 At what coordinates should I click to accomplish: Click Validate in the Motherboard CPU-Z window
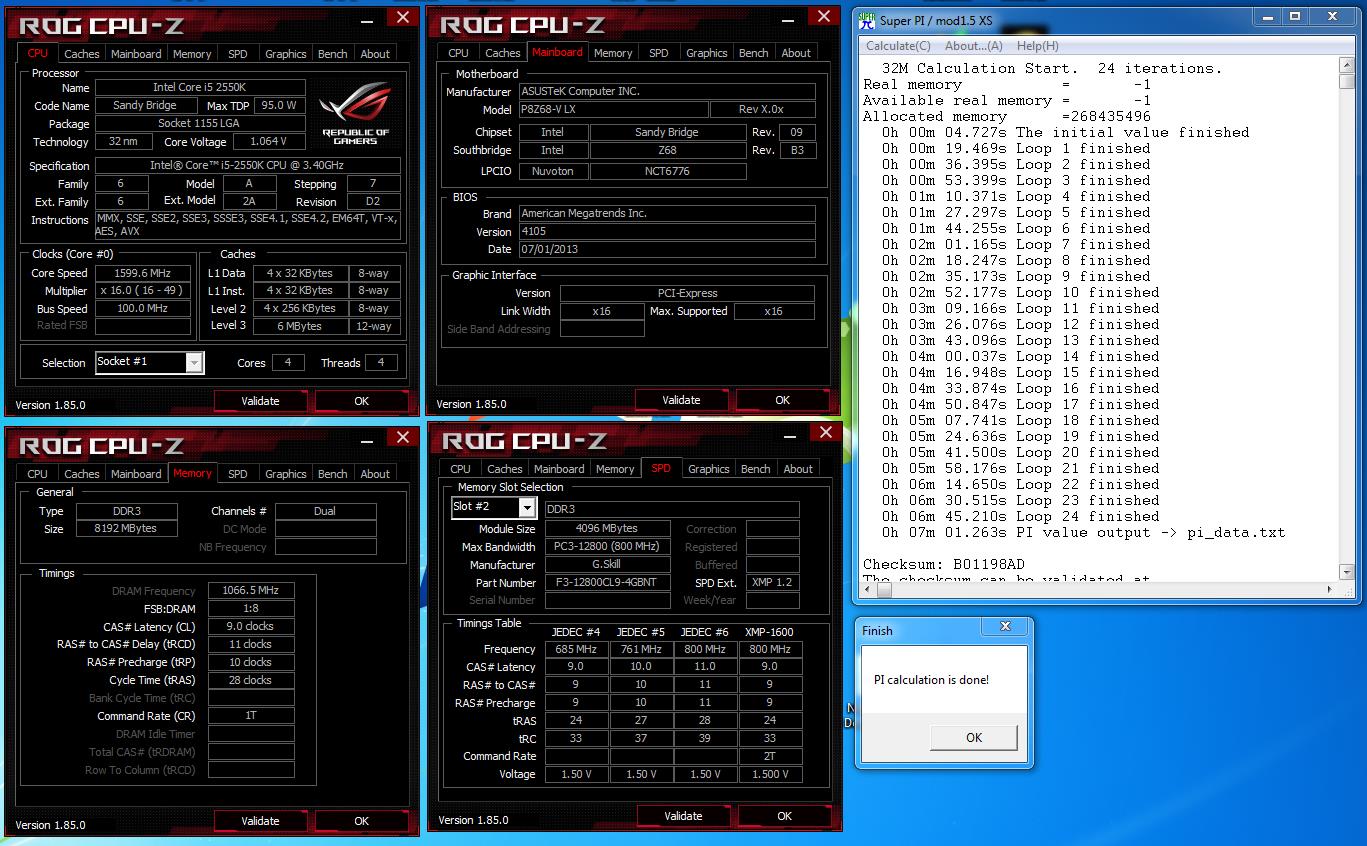[x=681, y=400]
